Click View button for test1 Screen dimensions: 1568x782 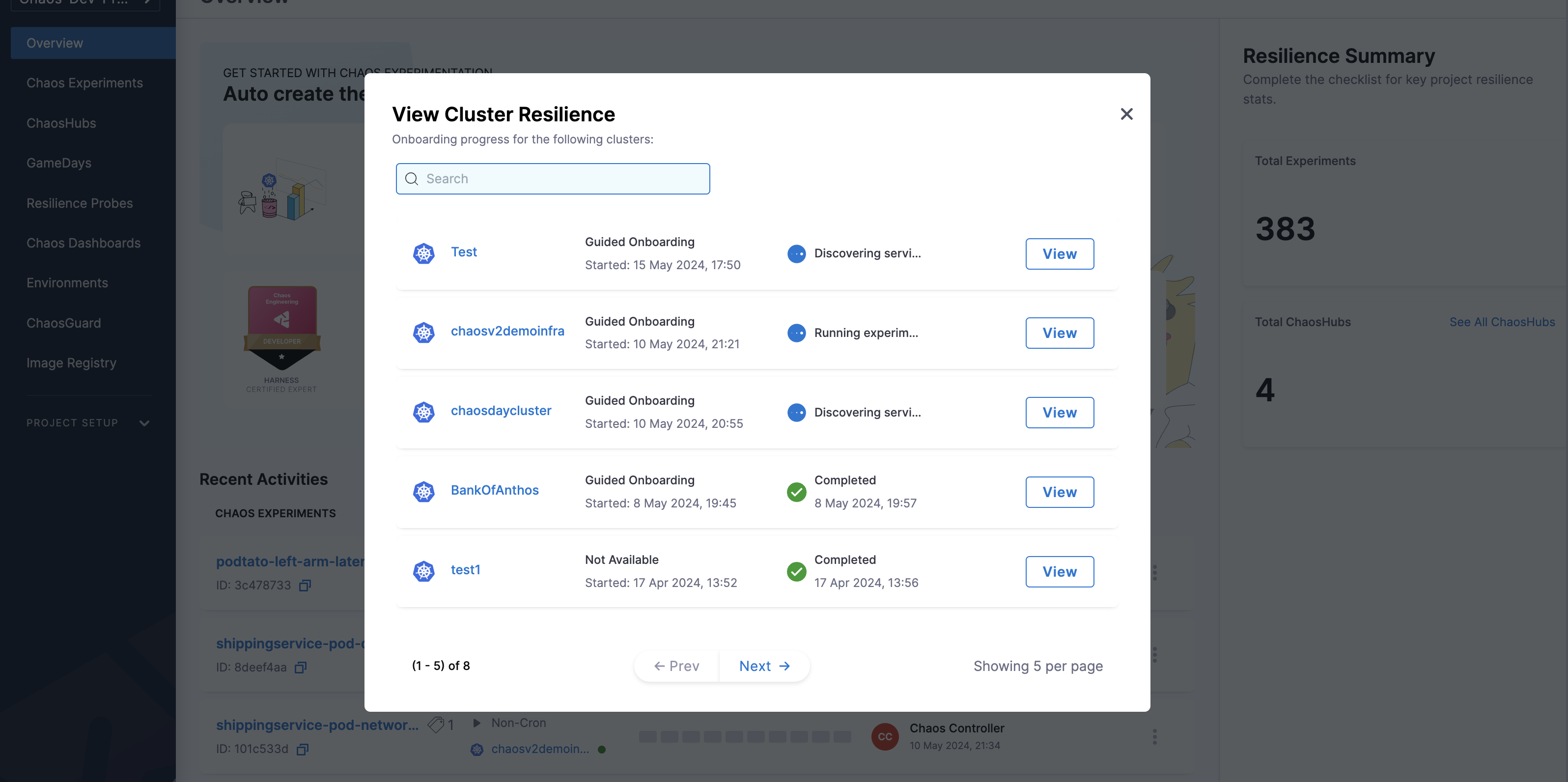tap(1059, 571)
